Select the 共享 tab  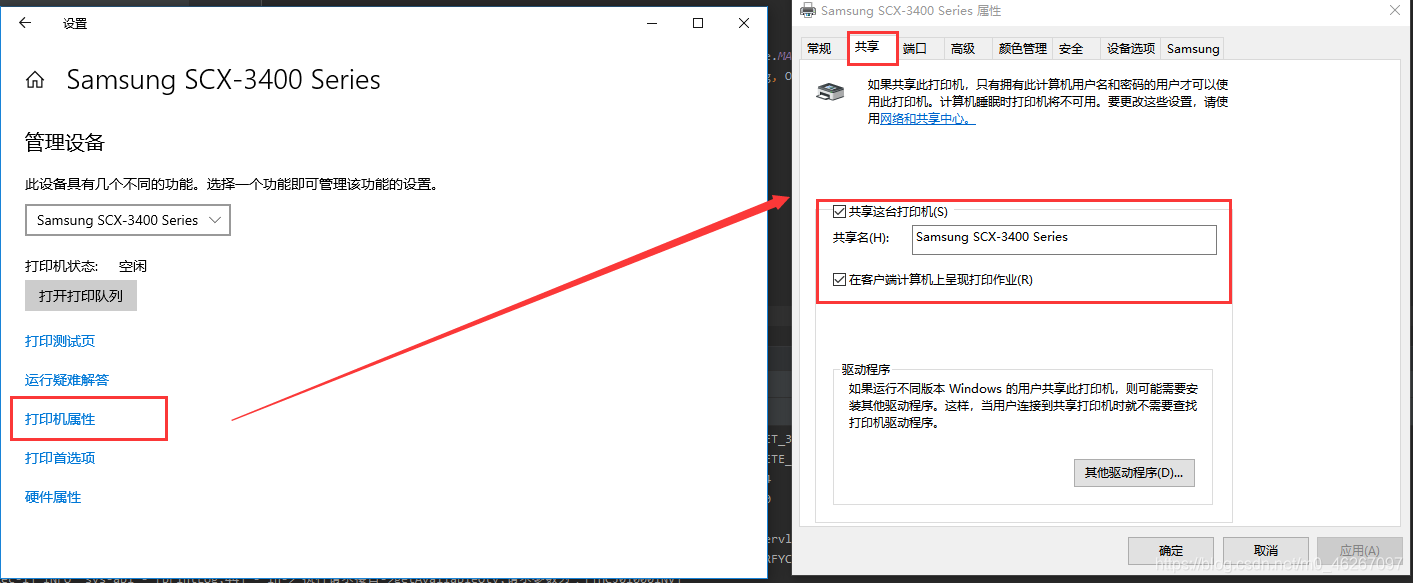pyautogui.click(x=866, y=47)
